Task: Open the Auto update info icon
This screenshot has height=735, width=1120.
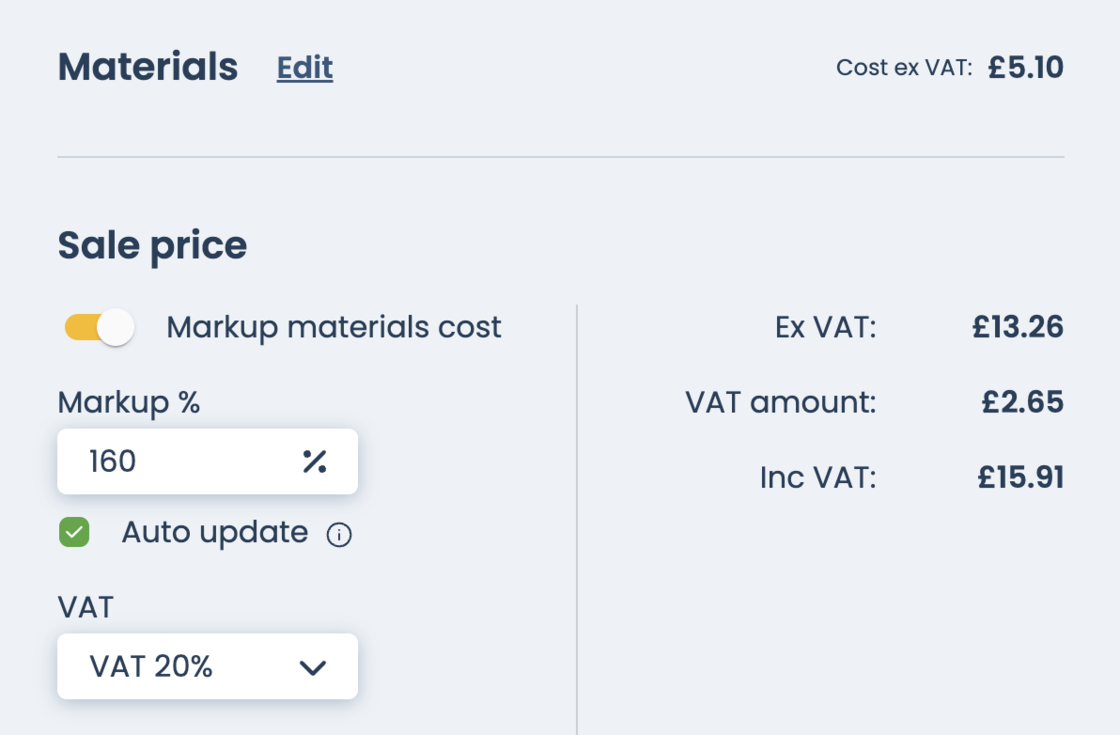Action: tap(339, 535)
